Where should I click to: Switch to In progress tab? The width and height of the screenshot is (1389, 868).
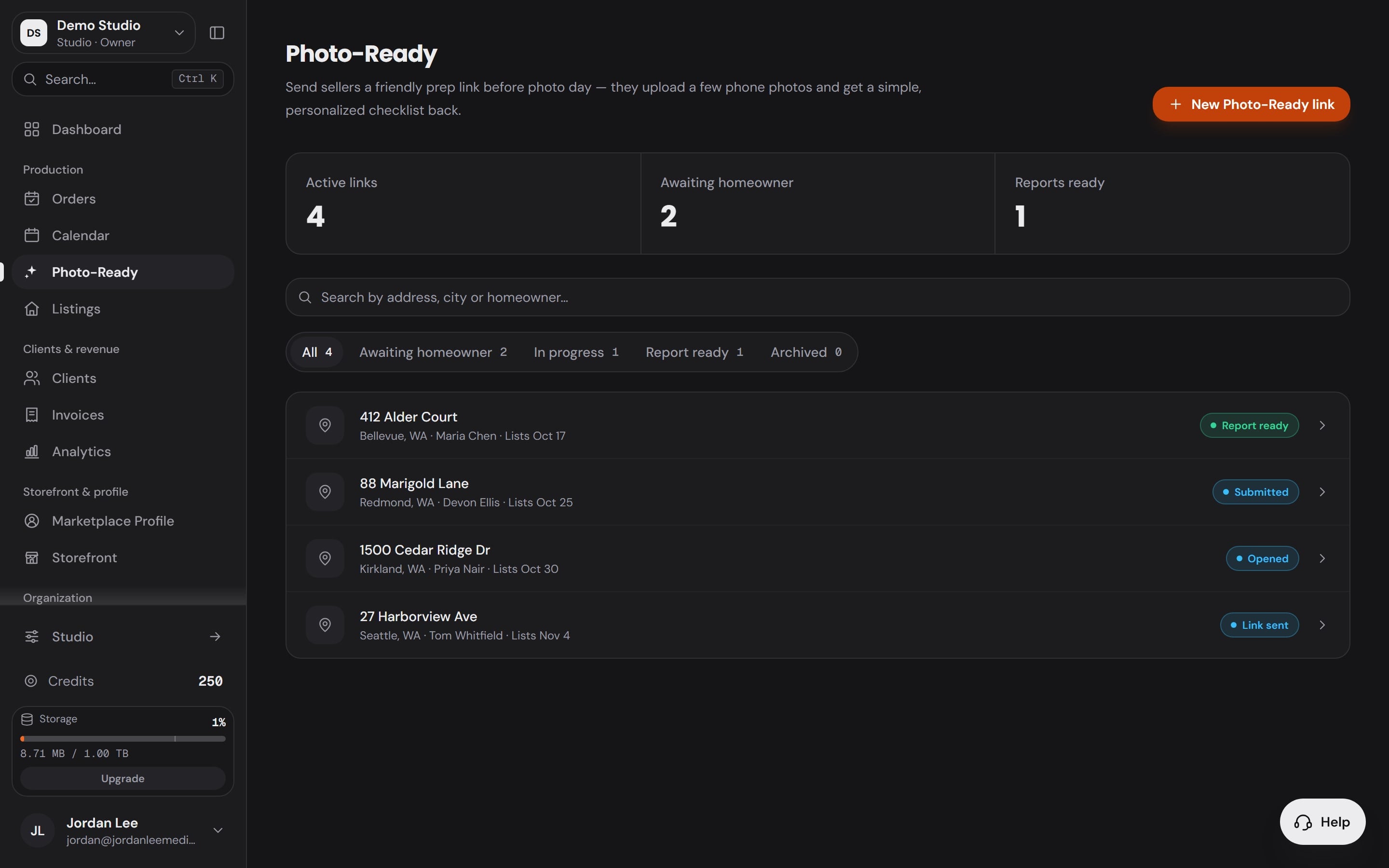[x=576, y=352]
